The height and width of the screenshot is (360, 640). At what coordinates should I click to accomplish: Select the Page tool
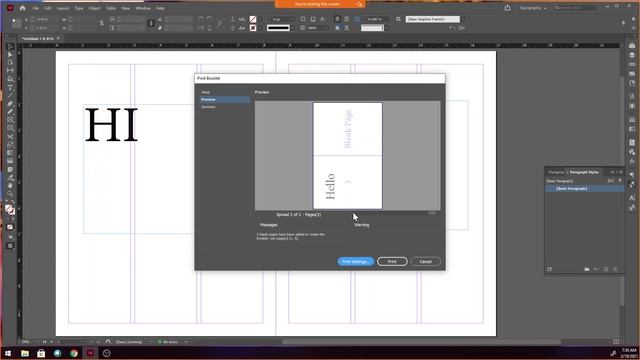click(10, 63)
